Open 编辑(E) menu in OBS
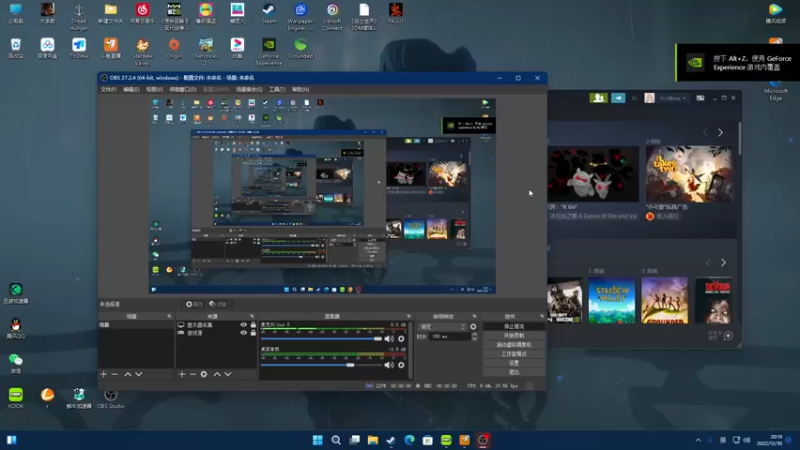 tap(131, 89)
